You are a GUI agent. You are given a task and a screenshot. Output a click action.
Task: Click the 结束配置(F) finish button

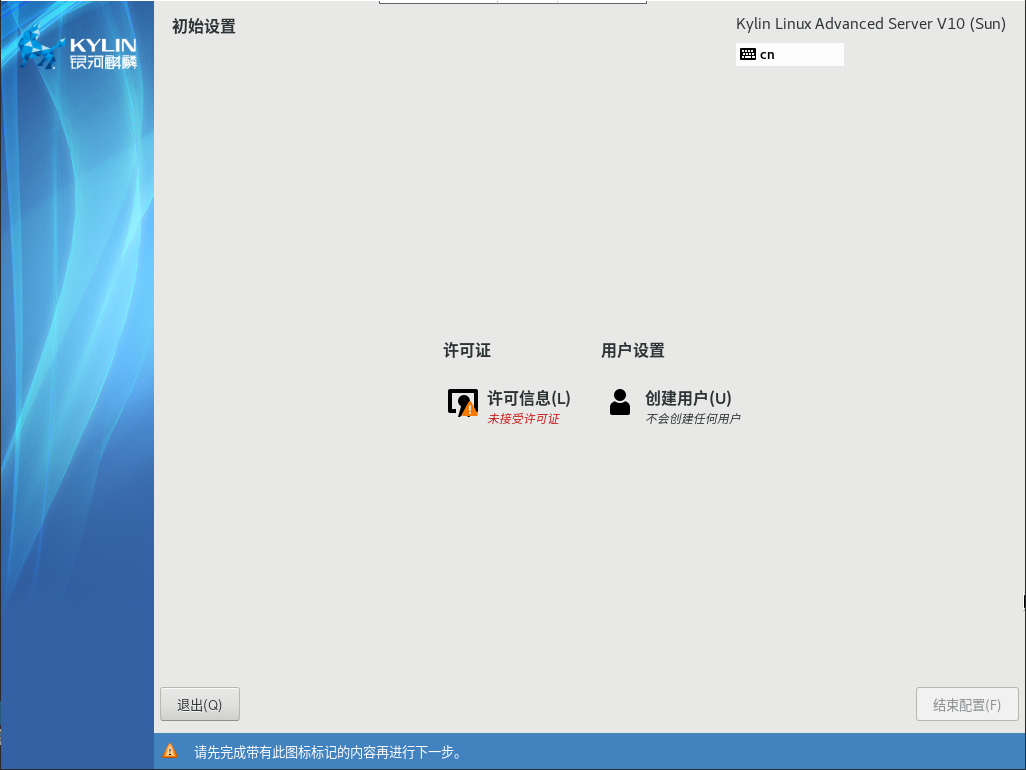(x=966, y=705)
